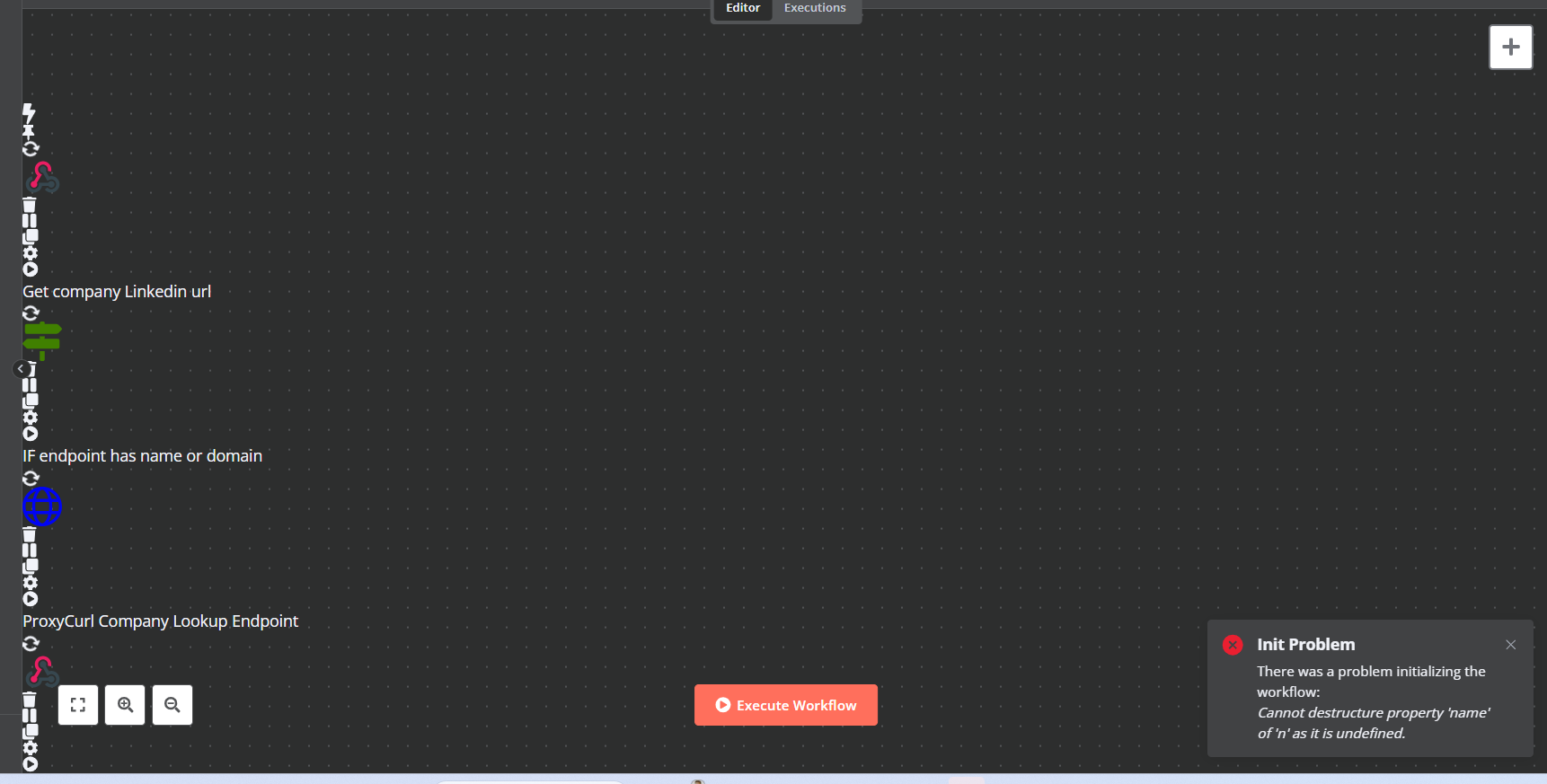Run the webhook node above the Linkedin url label

(x=31, y=269)
